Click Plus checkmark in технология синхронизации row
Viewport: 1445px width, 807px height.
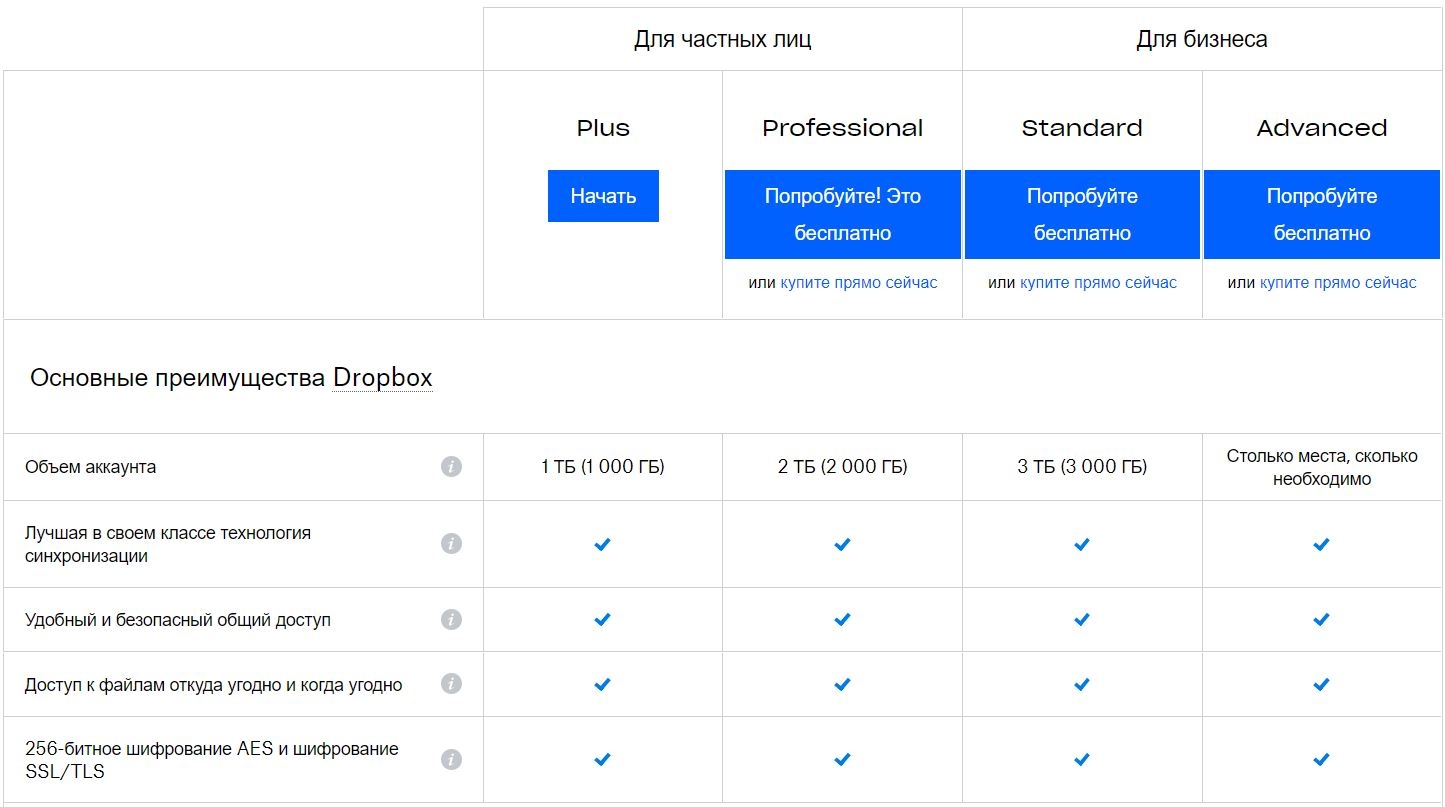tap(602, 544)
